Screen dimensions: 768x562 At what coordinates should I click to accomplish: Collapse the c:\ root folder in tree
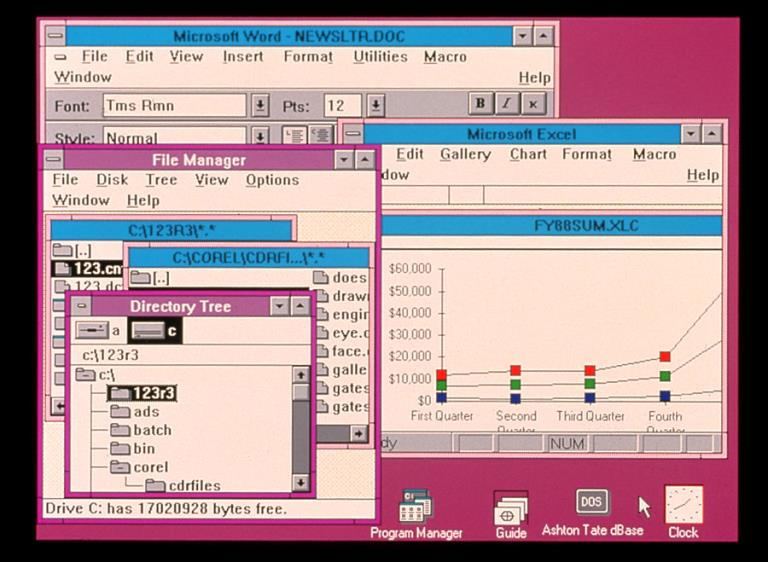click(85, 375)
